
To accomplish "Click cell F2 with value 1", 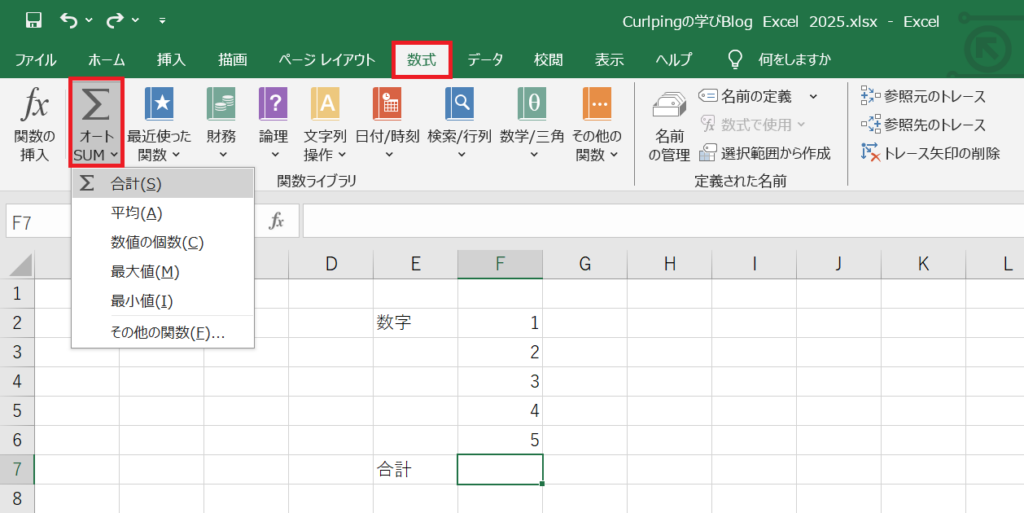I will coord(500,322).
